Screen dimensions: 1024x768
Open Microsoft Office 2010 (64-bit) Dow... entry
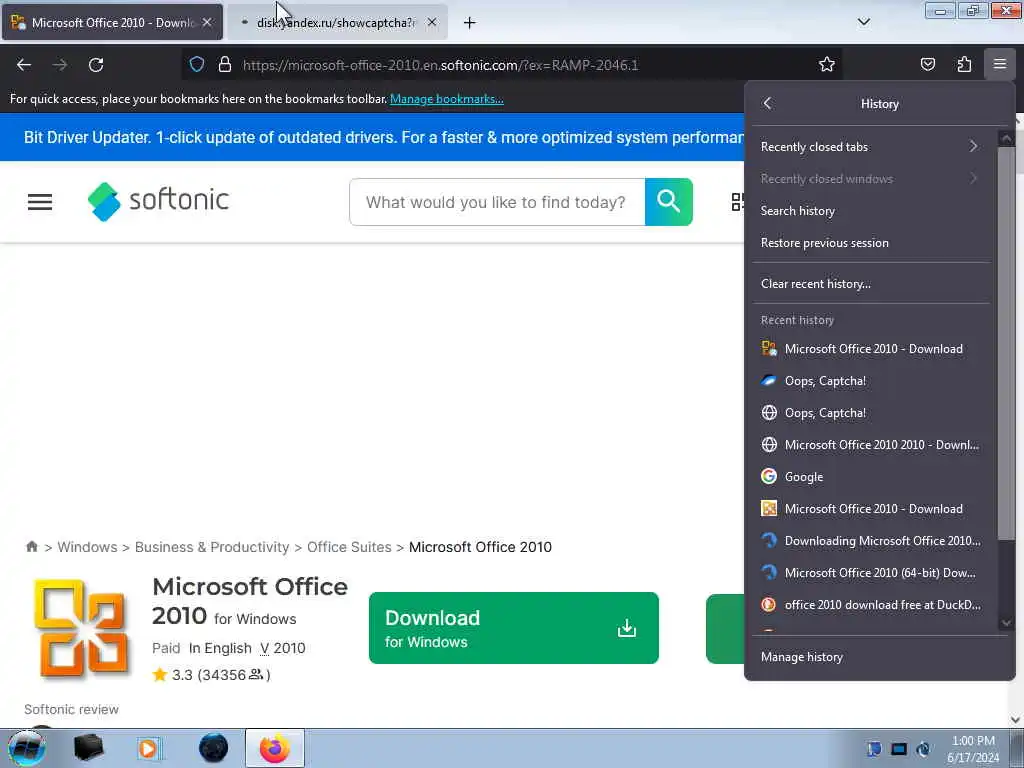pos(871,573)
